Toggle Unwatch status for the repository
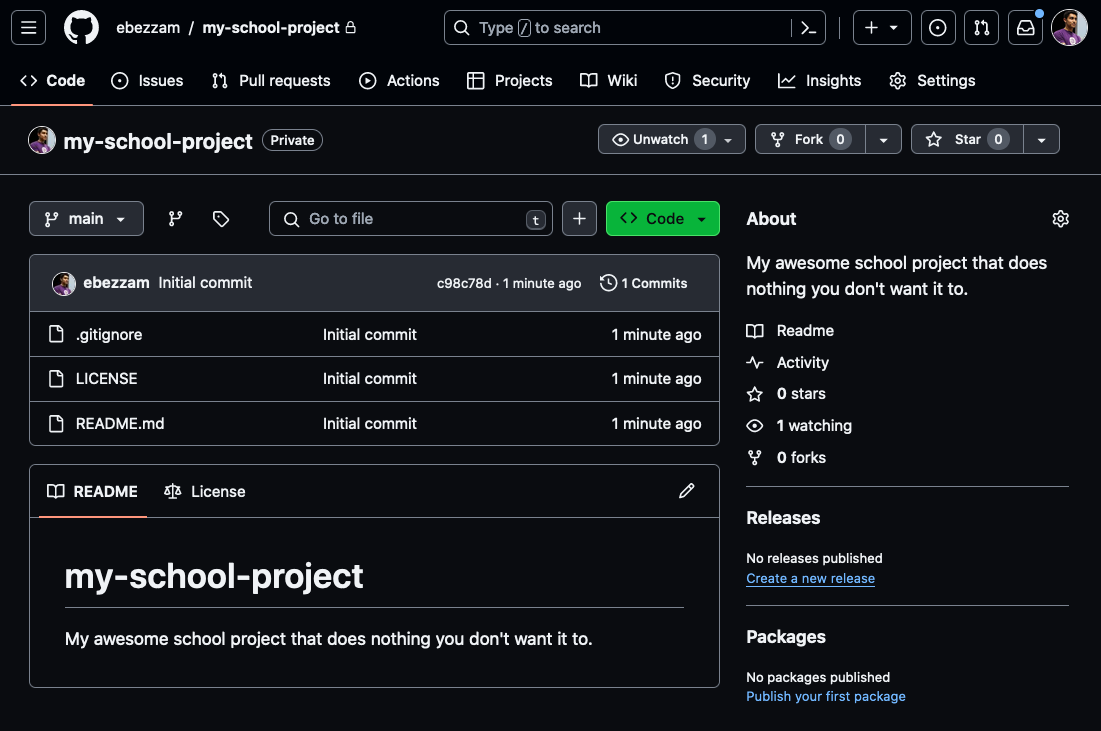Image resolution: width=1101 pixels, height=731 pixels. pos(660,139)
